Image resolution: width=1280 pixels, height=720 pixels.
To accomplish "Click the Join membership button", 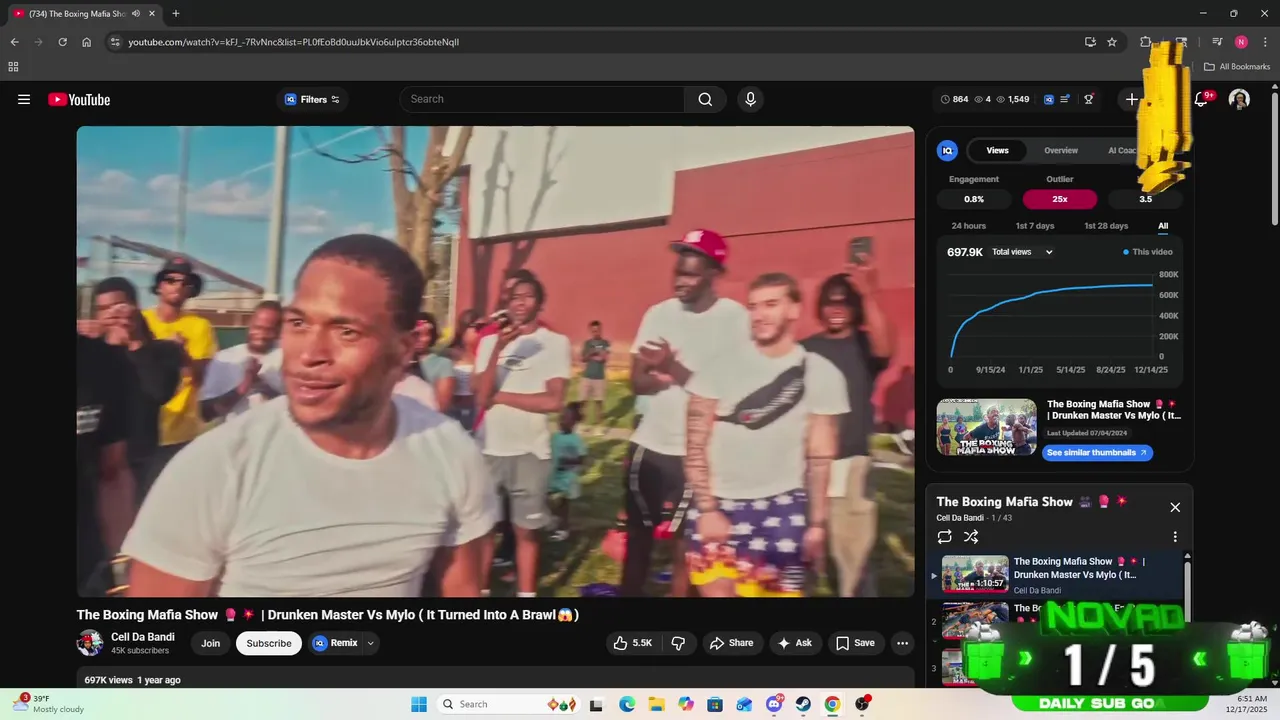I will click(x=210, y=643).
